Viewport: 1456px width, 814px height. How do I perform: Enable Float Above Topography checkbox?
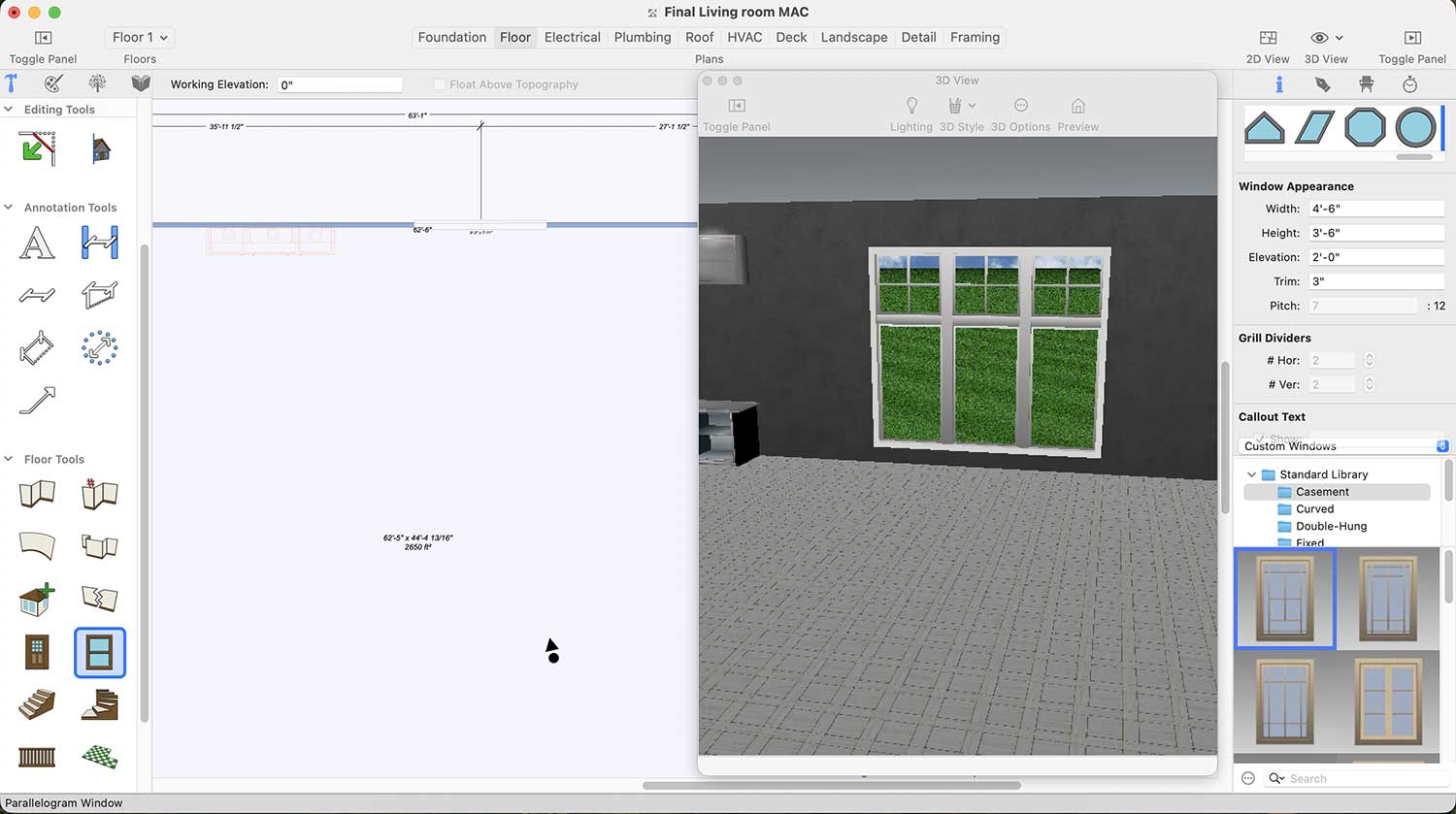tap(440, 84)
